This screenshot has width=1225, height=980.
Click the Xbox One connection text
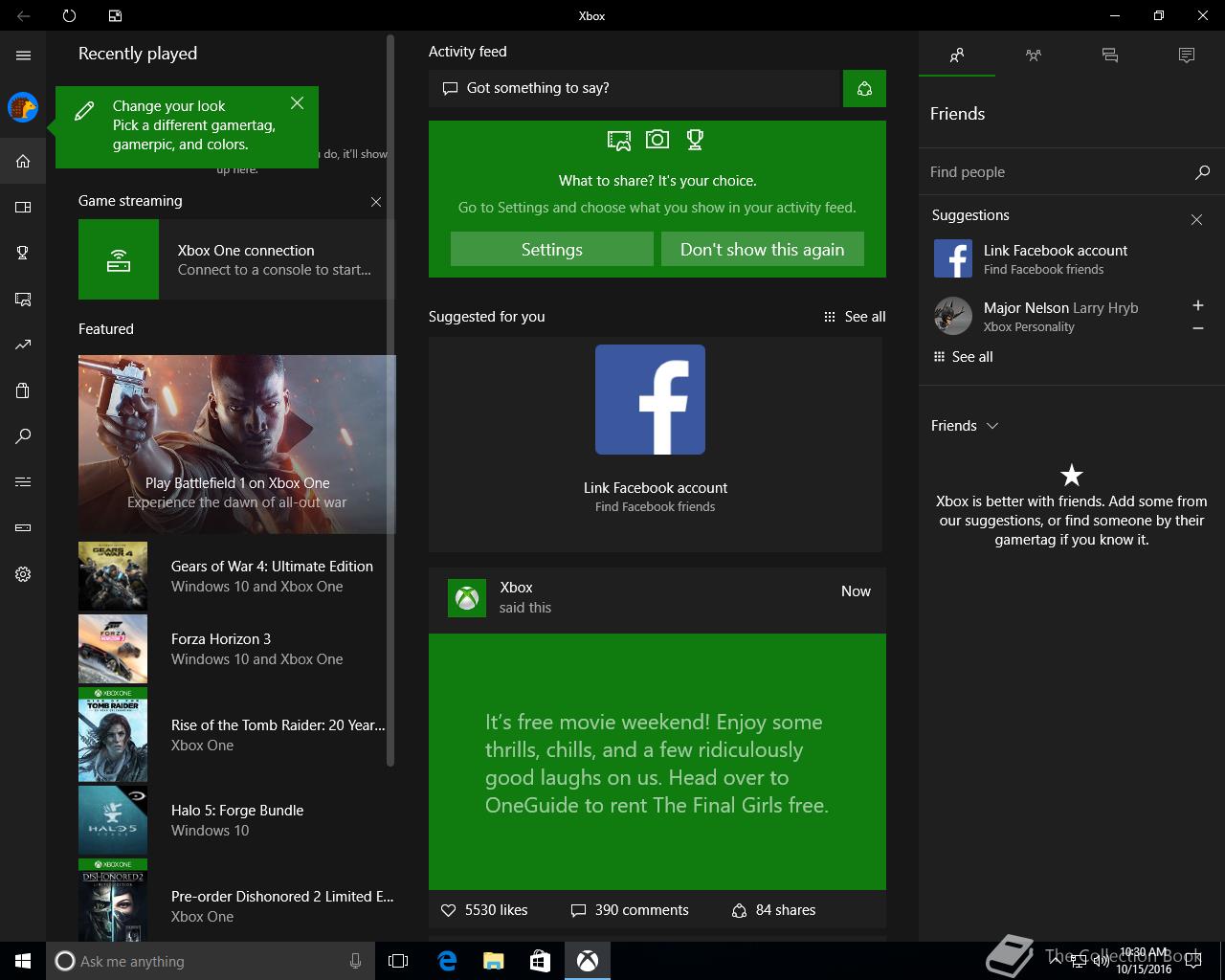click(x=246, y=251)
